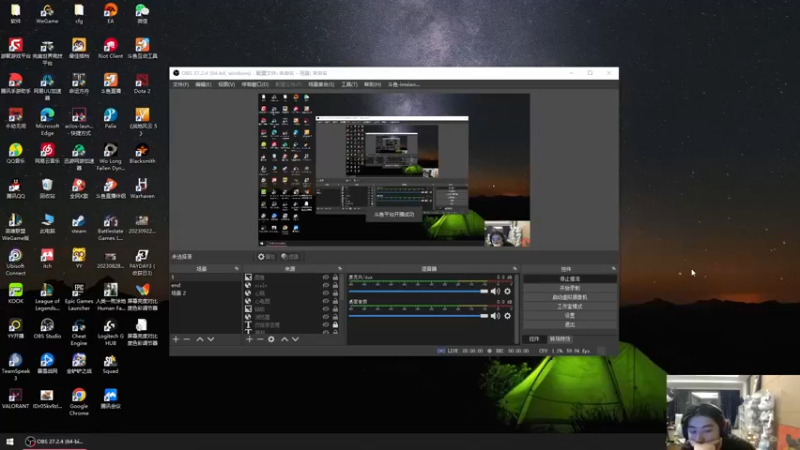Viewport: 800px width, 450px height.
Task: Click 开始录制 start recording button
Action: click(570, 288)
